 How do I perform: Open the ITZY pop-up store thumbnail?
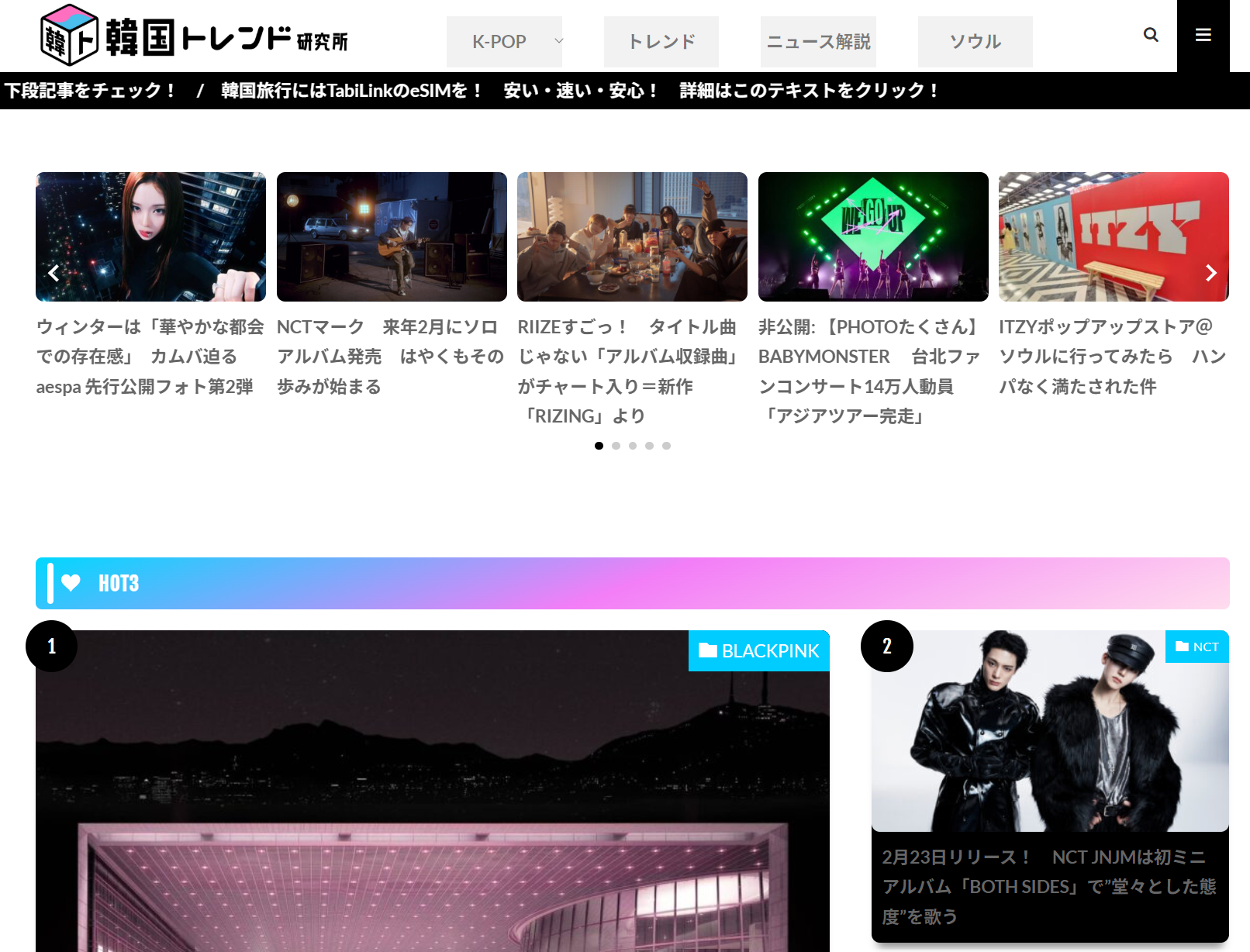[x=1113, y=236]
